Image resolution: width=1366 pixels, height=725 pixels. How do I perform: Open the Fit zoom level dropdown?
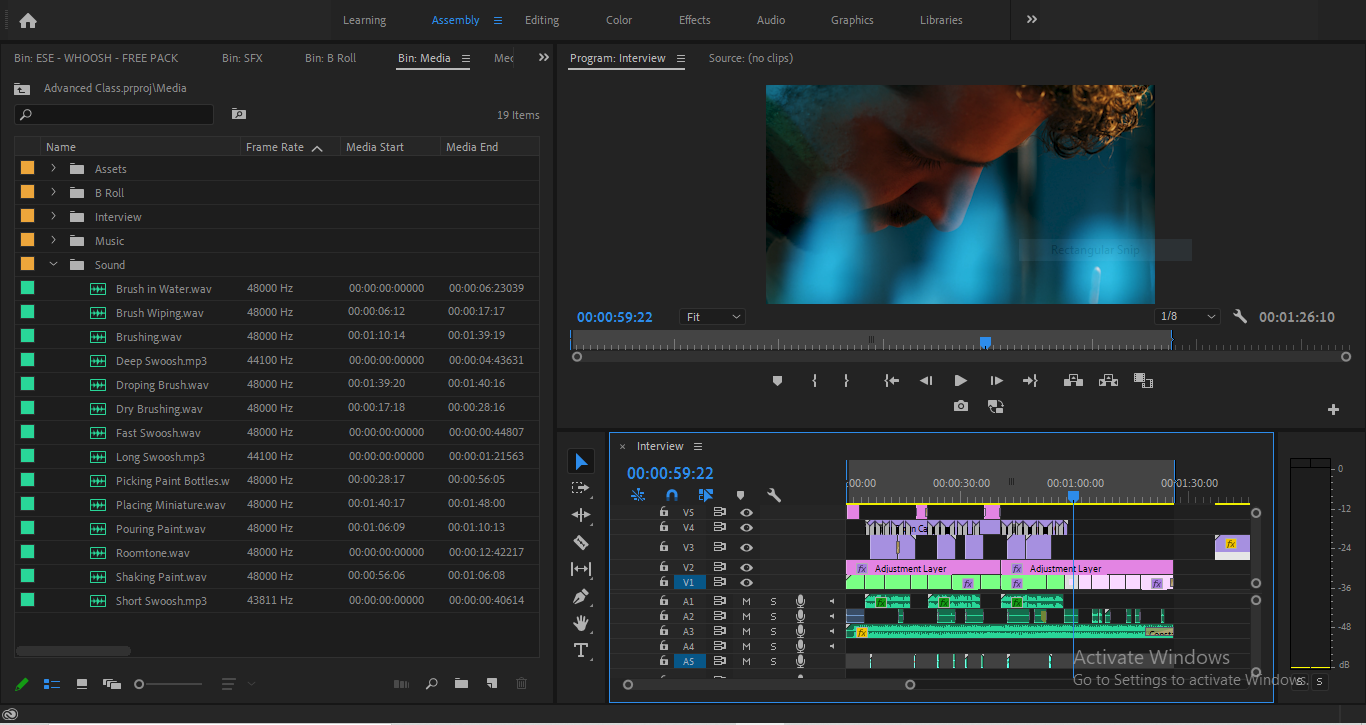coord(713,317)
